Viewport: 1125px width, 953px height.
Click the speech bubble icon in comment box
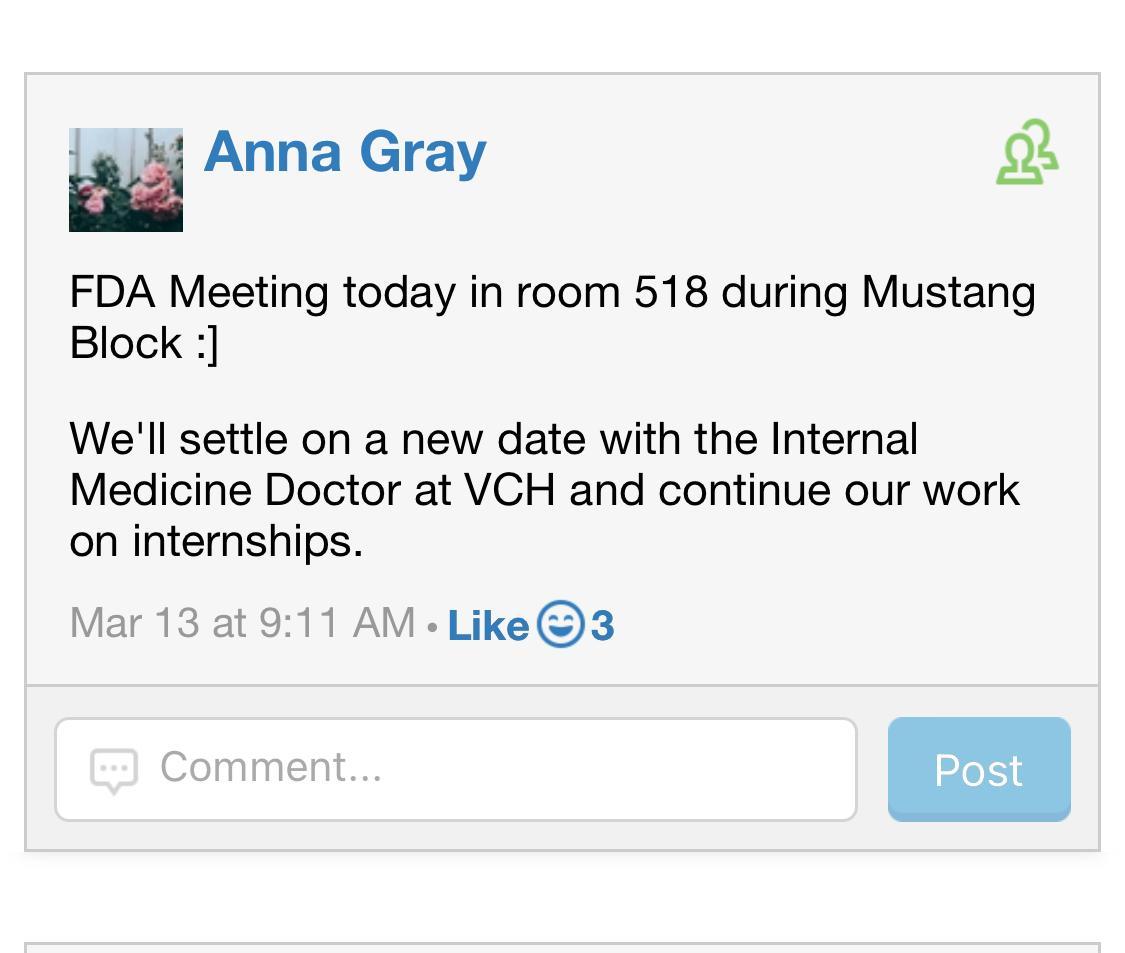(114, 770)
